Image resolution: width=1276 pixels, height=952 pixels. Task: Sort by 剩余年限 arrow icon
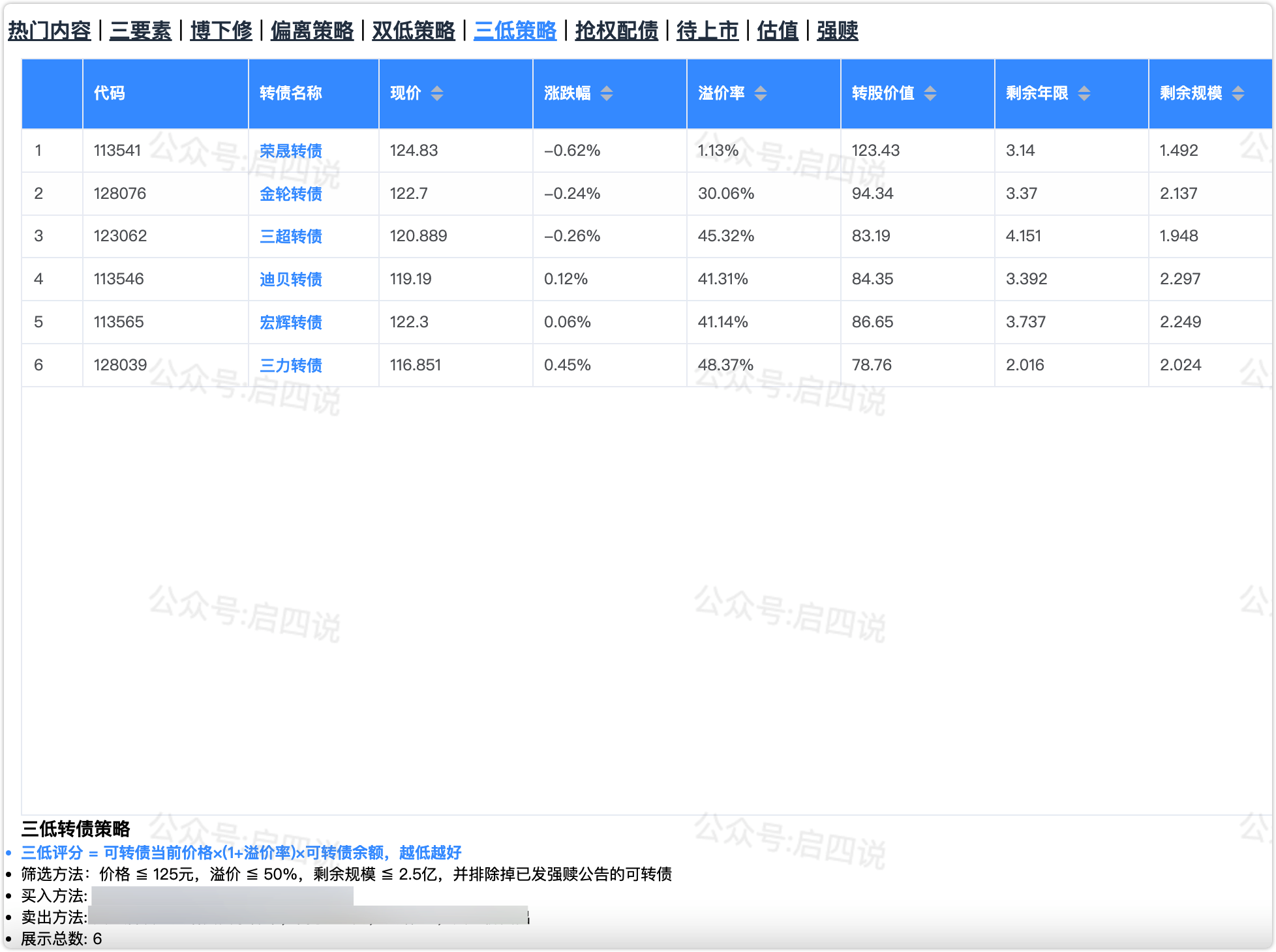[x=1084, y=93]
